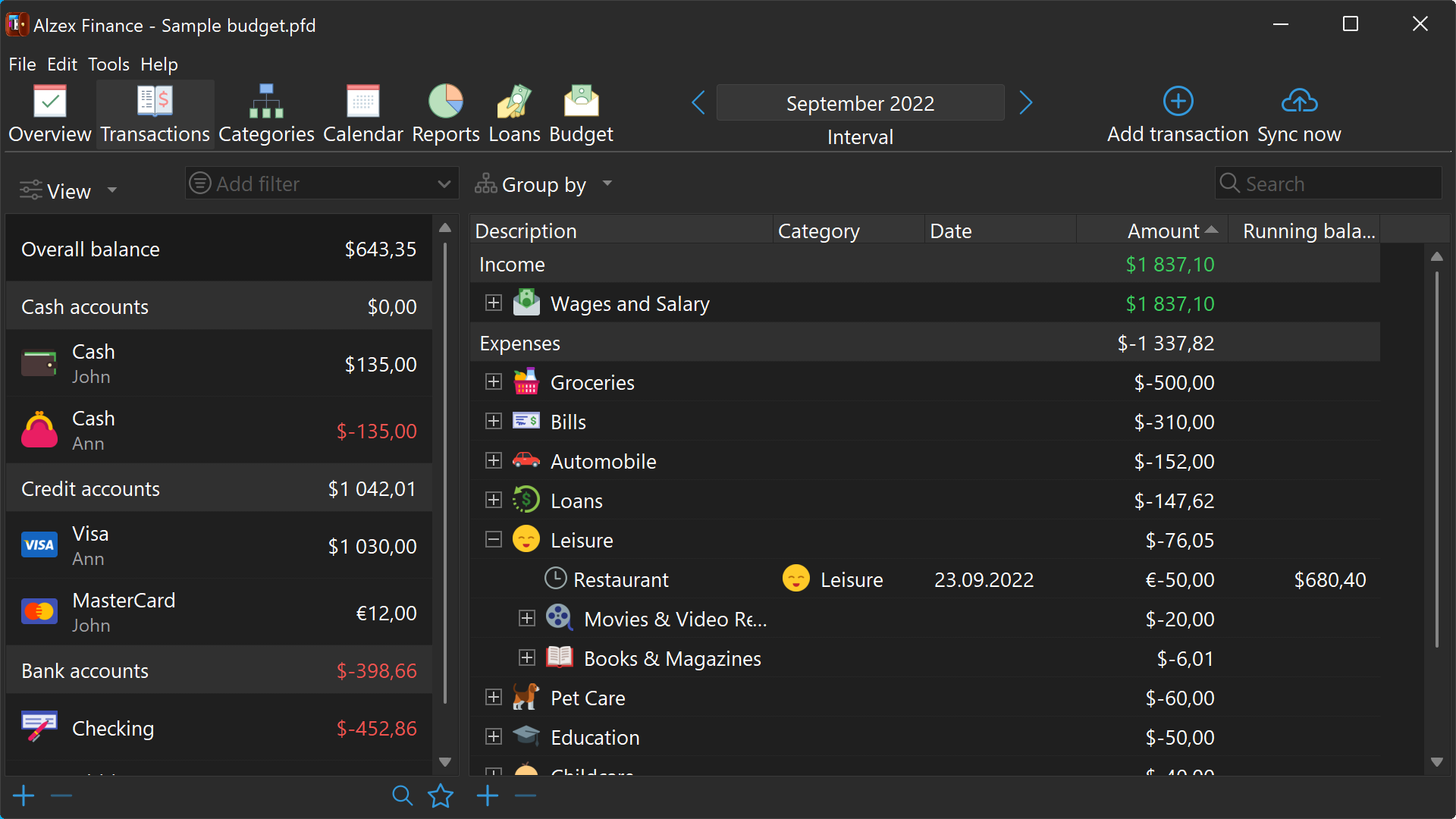Collapse the Leisure category row

pyautogui.click(x=494, y=540)
